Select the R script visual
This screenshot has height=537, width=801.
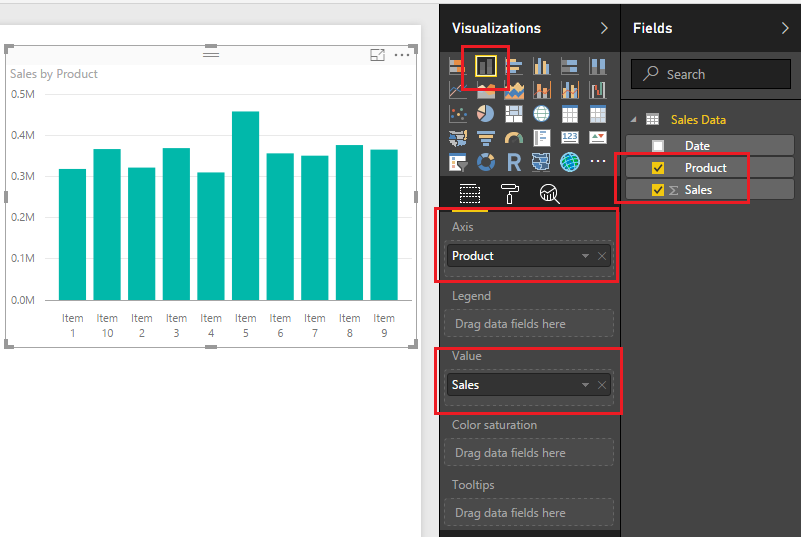pos(514,162)
